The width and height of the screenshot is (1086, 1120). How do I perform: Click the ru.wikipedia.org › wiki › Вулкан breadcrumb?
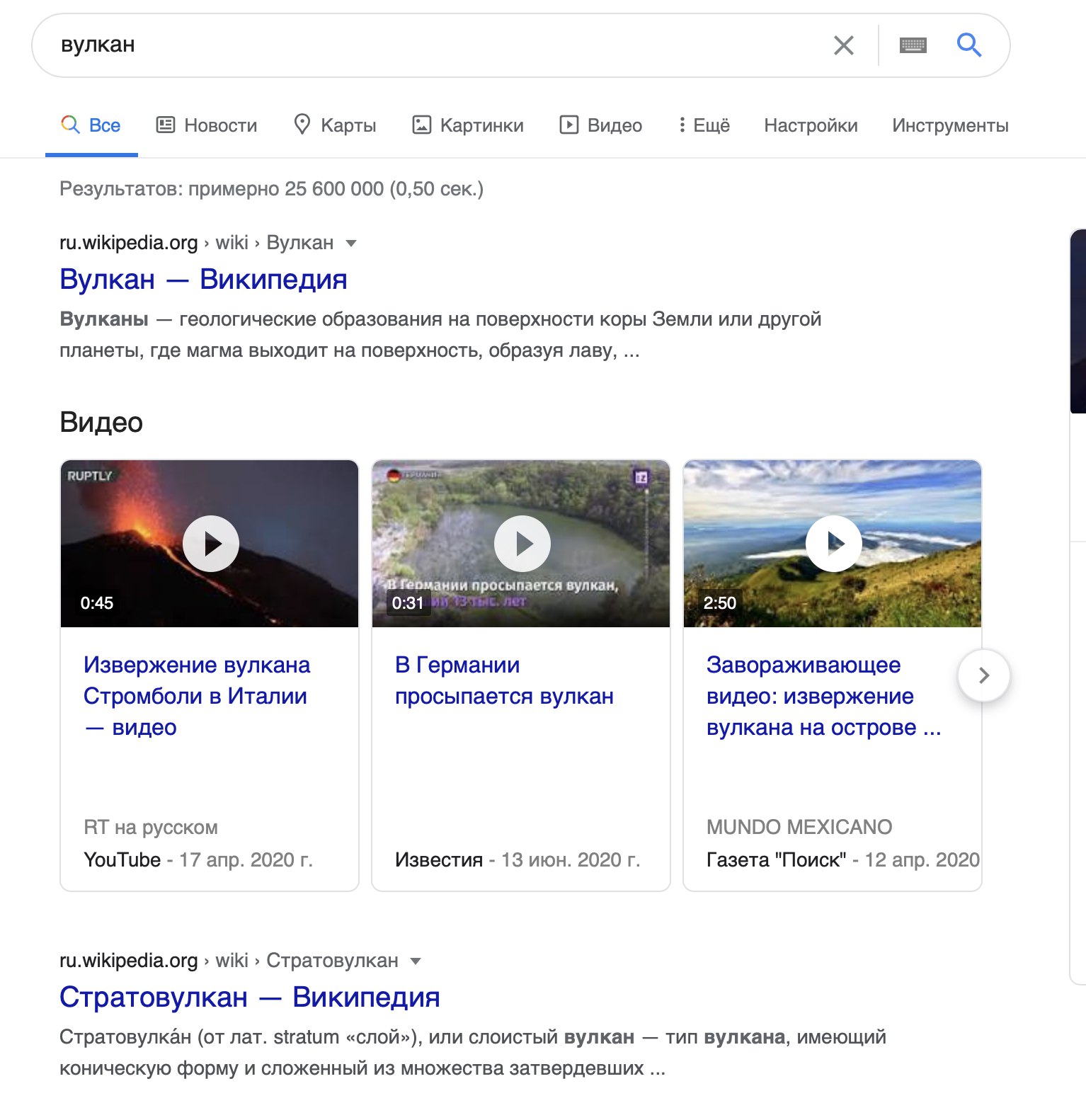tap(196, 243)
